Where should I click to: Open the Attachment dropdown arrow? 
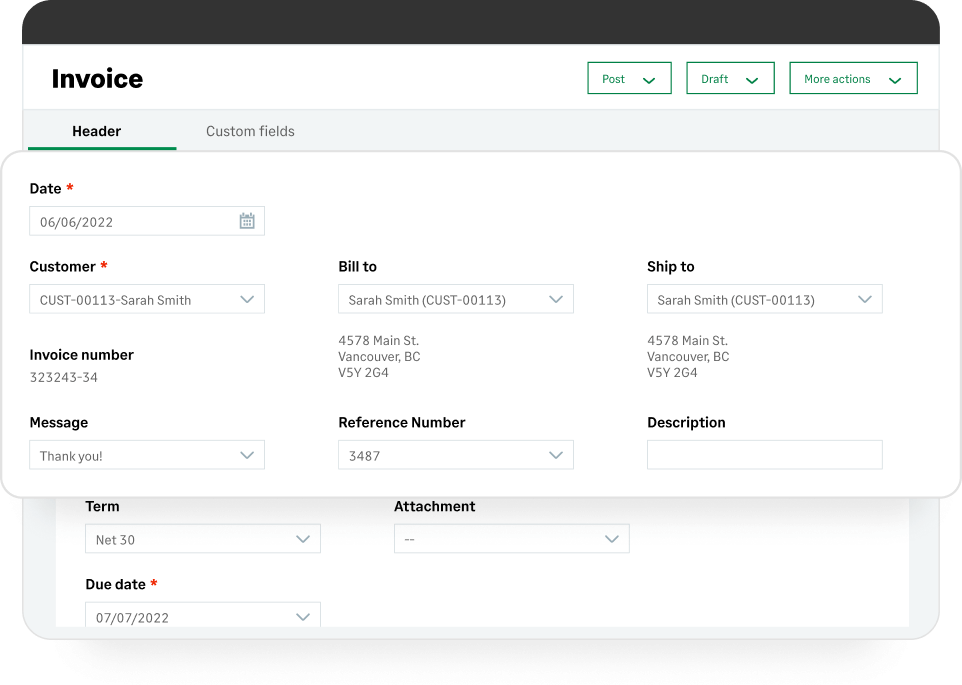611,538
